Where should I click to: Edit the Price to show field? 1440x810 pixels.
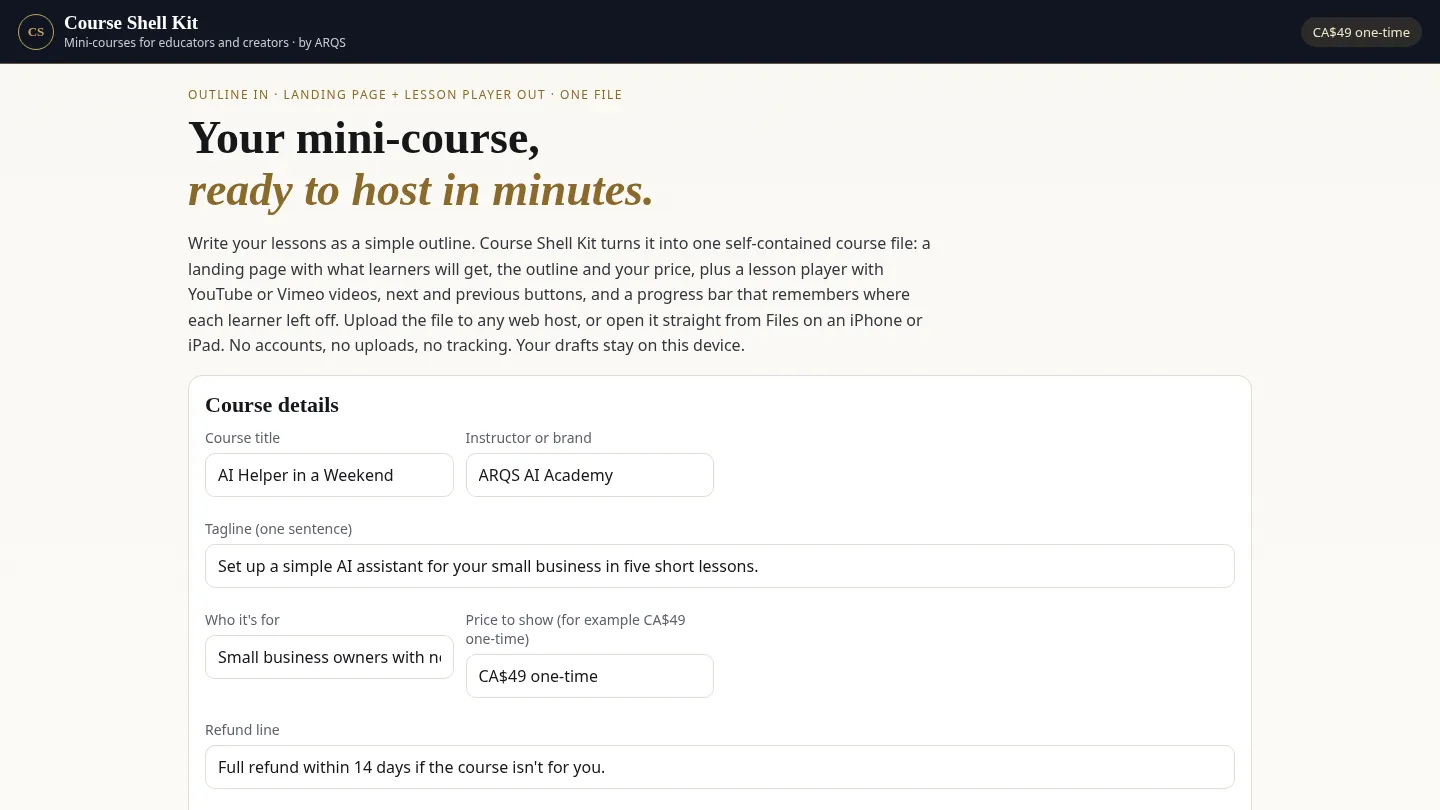click(590, 676)
